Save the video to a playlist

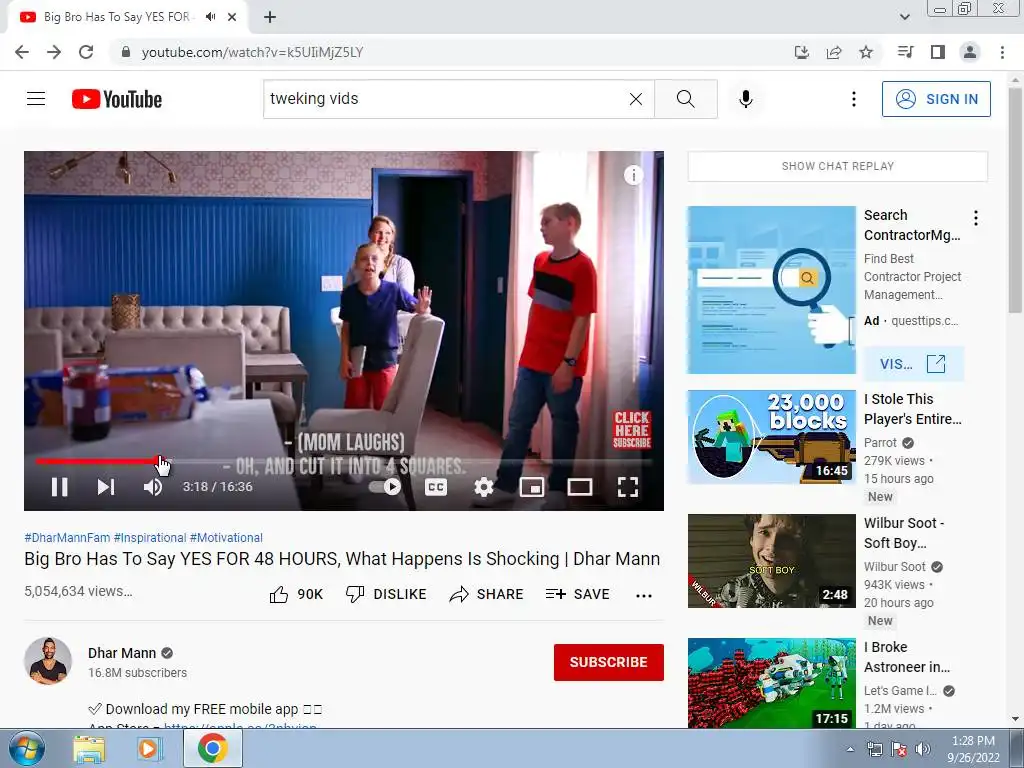click(577, 594)
